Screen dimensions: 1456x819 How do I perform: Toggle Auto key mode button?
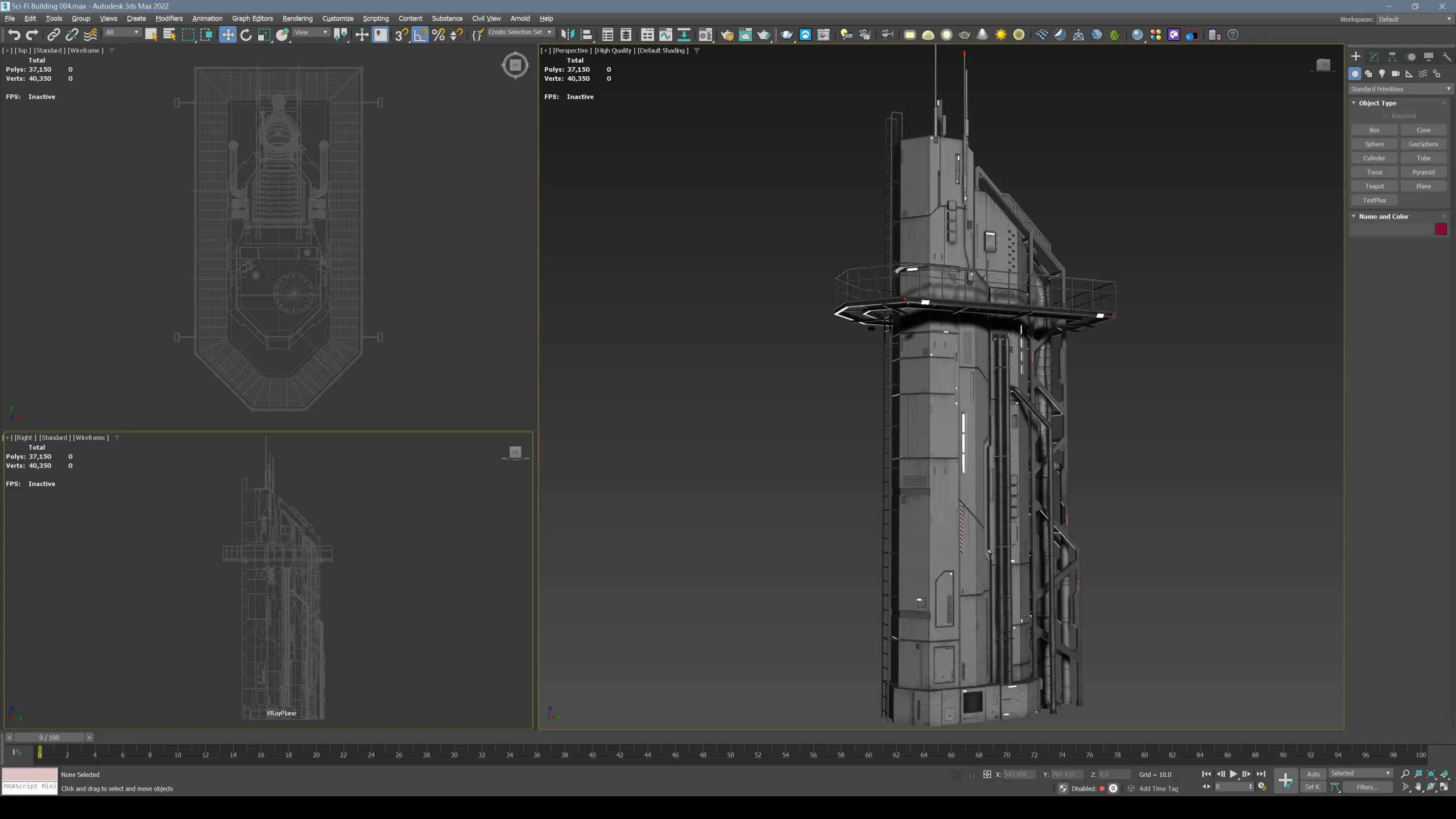click(x=1313, y=774)
